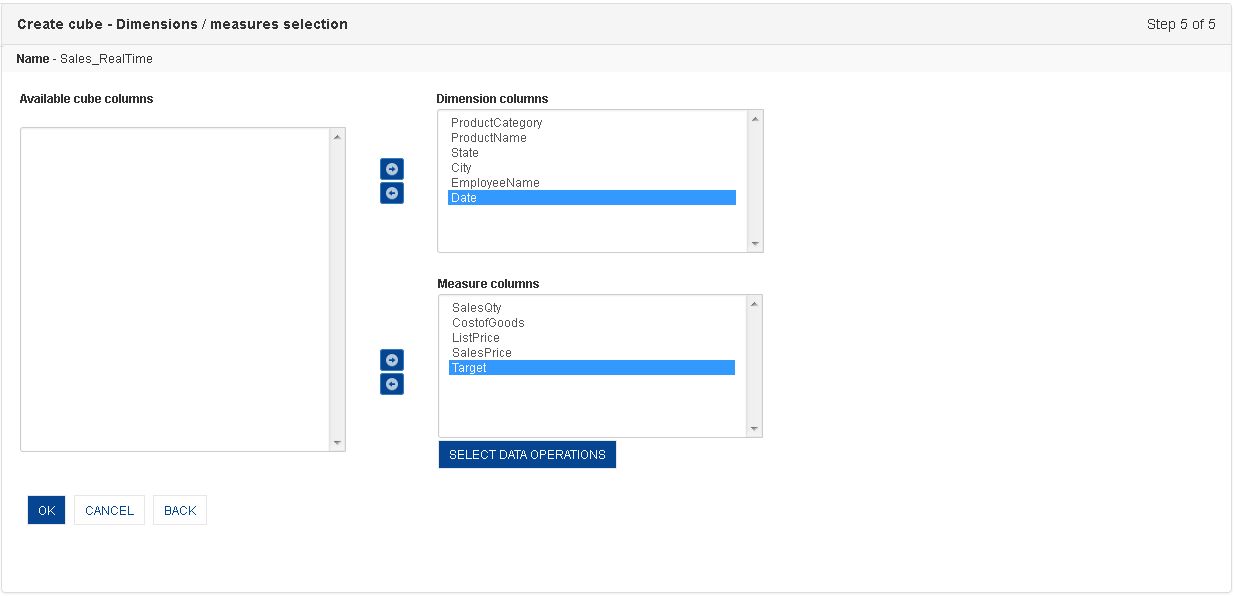
Task: Confirm cube creation with OK
Action: (x=47, y=510)
